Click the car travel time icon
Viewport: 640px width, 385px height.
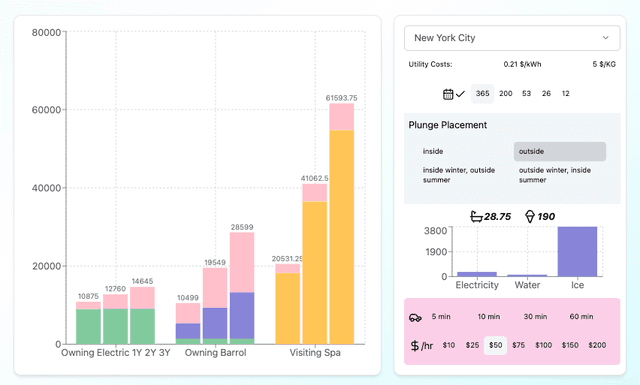[x=415, y=317]
